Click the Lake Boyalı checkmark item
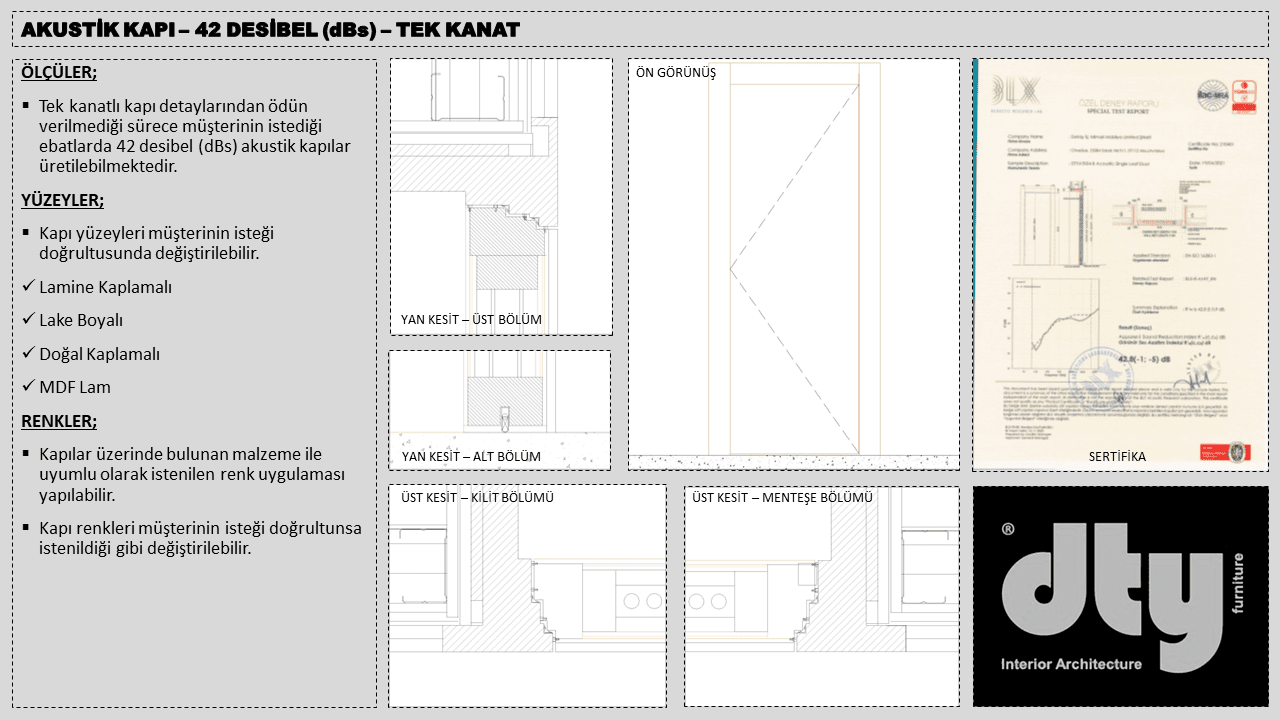The image size is (1280, 720). (x=80, y=320)
